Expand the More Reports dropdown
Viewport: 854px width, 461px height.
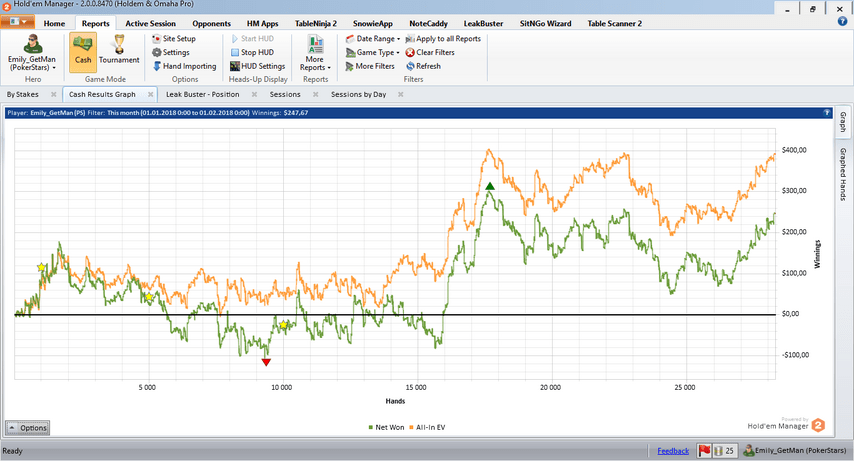(315, 53)
